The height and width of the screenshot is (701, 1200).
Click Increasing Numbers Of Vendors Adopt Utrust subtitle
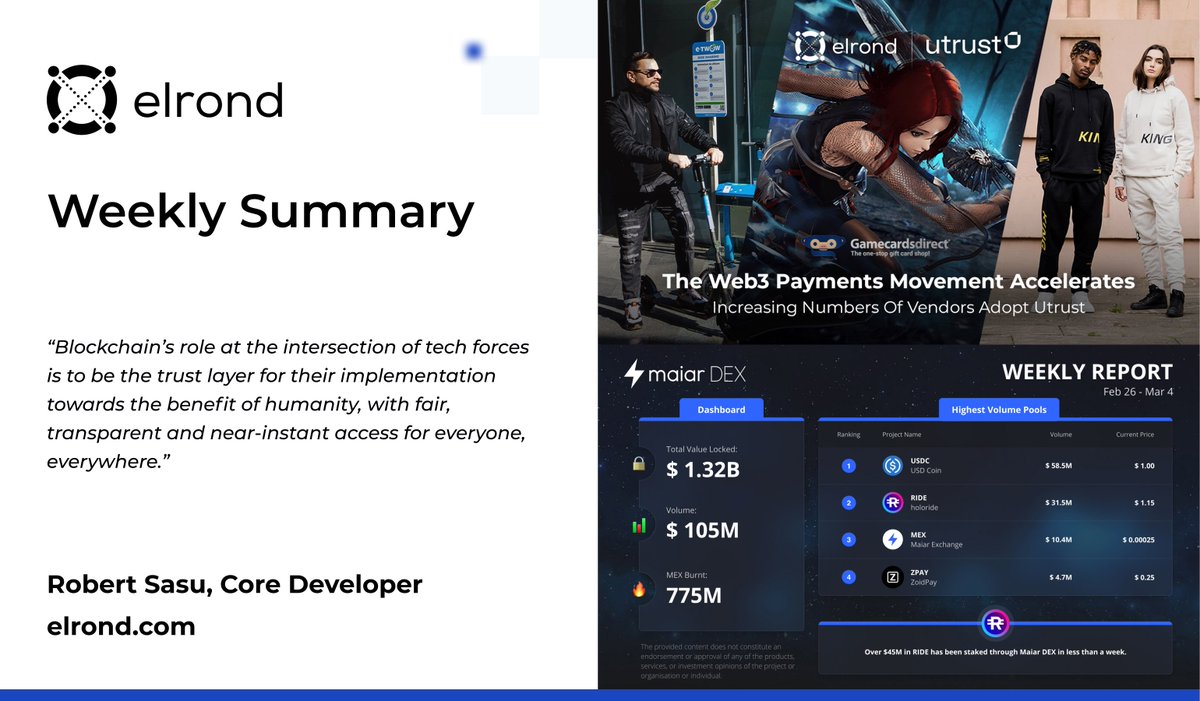pos(898,307)
